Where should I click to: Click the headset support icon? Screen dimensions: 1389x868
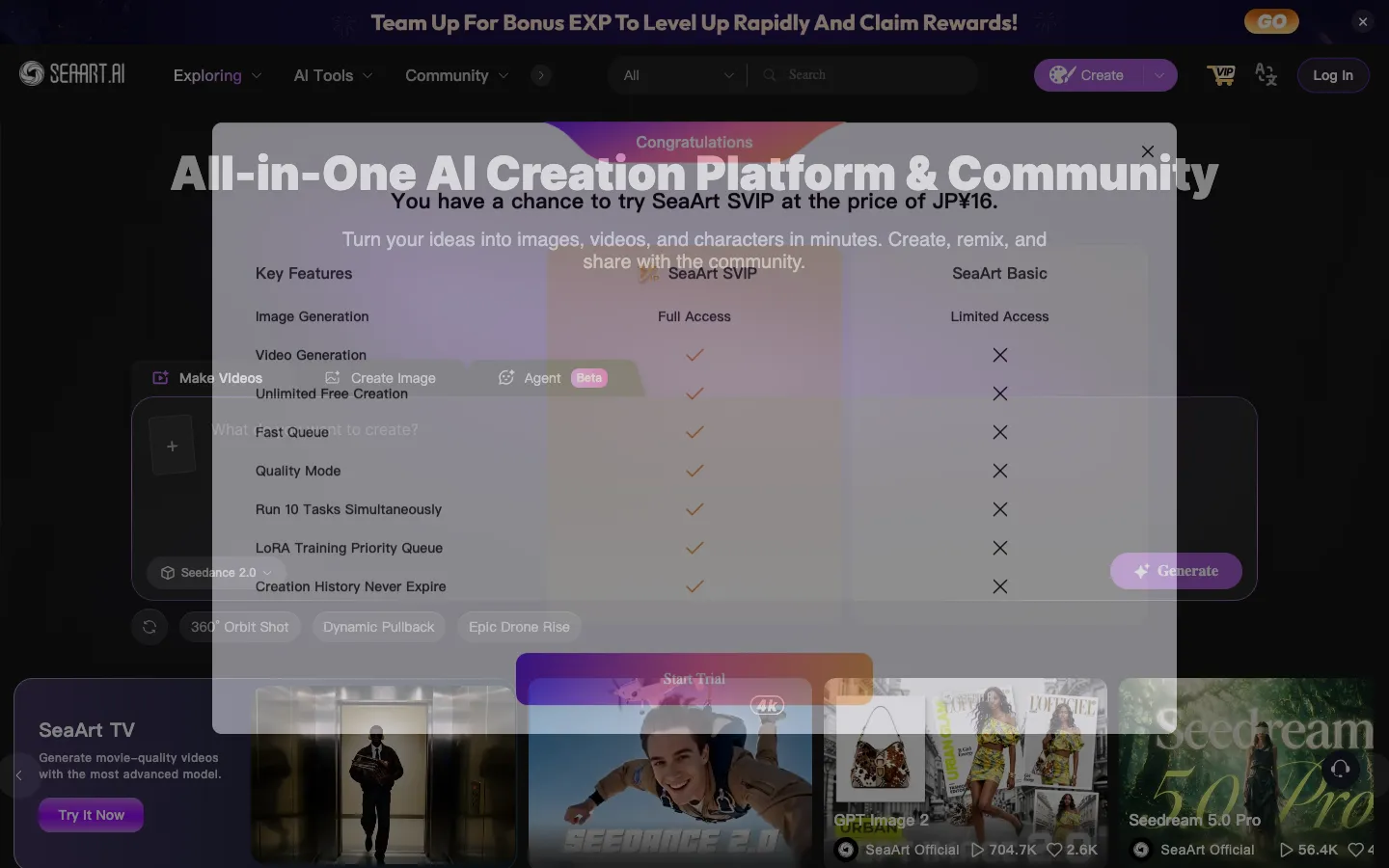pyautogui.click(x=1340, y=769)
